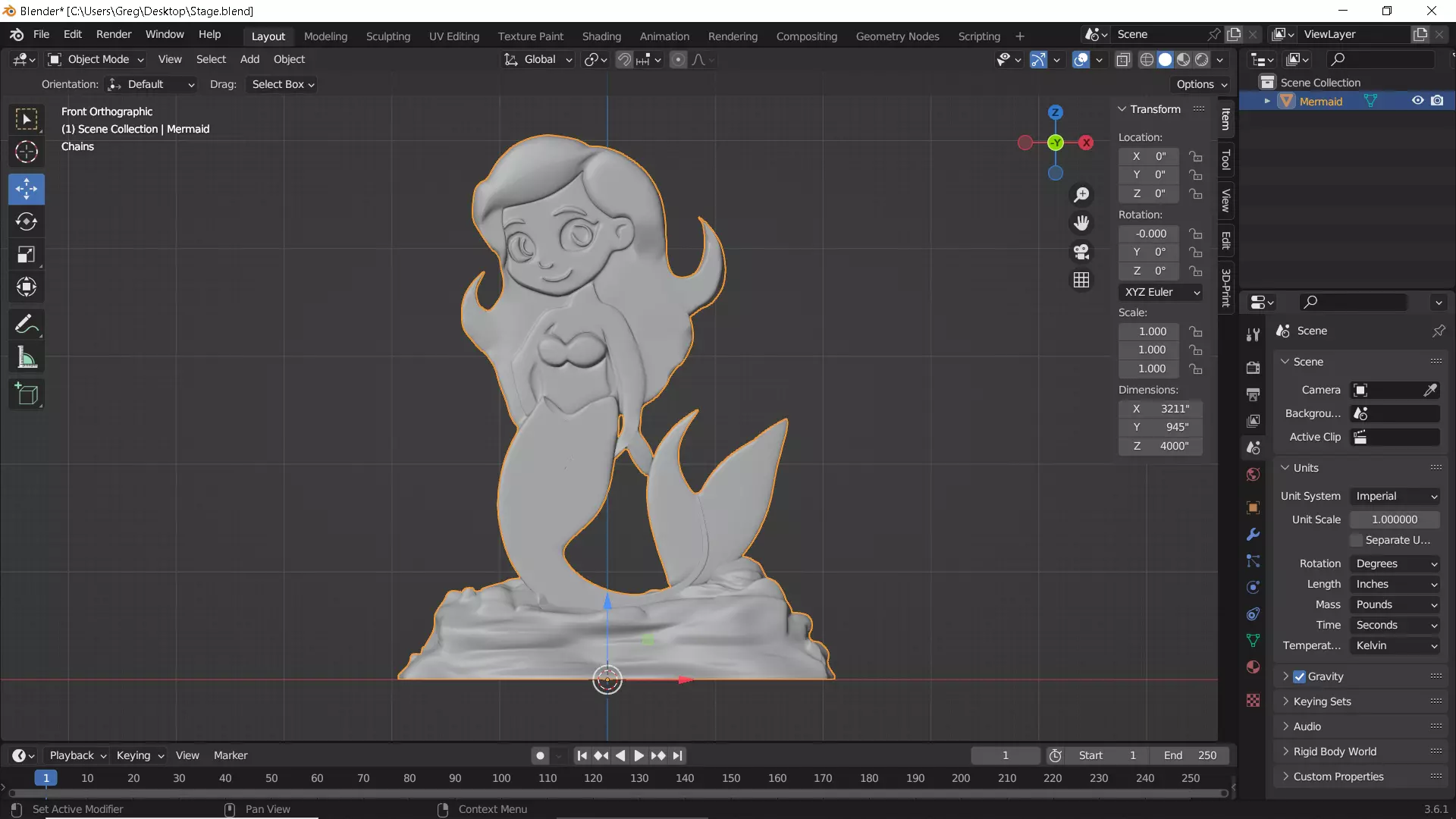Open the Material properties tab

coord(1253,667)
